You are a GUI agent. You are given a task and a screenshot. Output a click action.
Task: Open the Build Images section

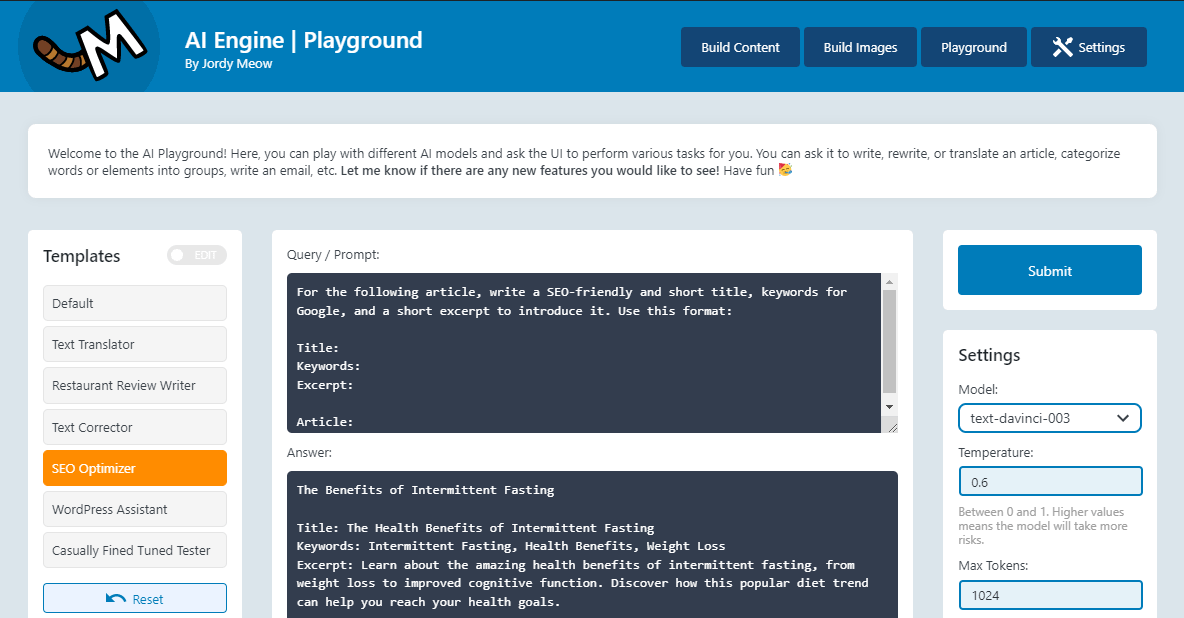[859, 46]
